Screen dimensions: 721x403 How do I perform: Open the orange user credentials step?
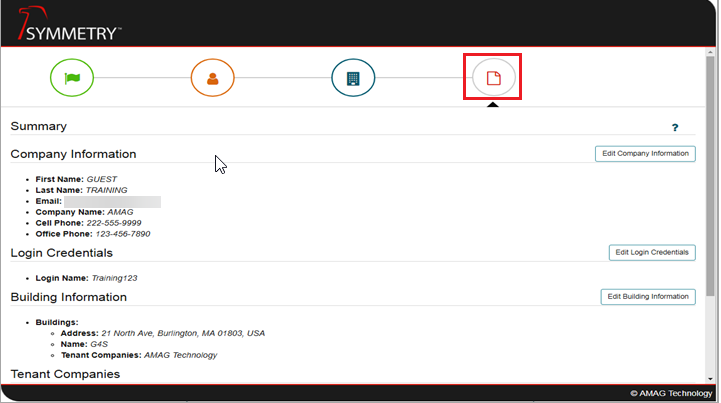212,78
